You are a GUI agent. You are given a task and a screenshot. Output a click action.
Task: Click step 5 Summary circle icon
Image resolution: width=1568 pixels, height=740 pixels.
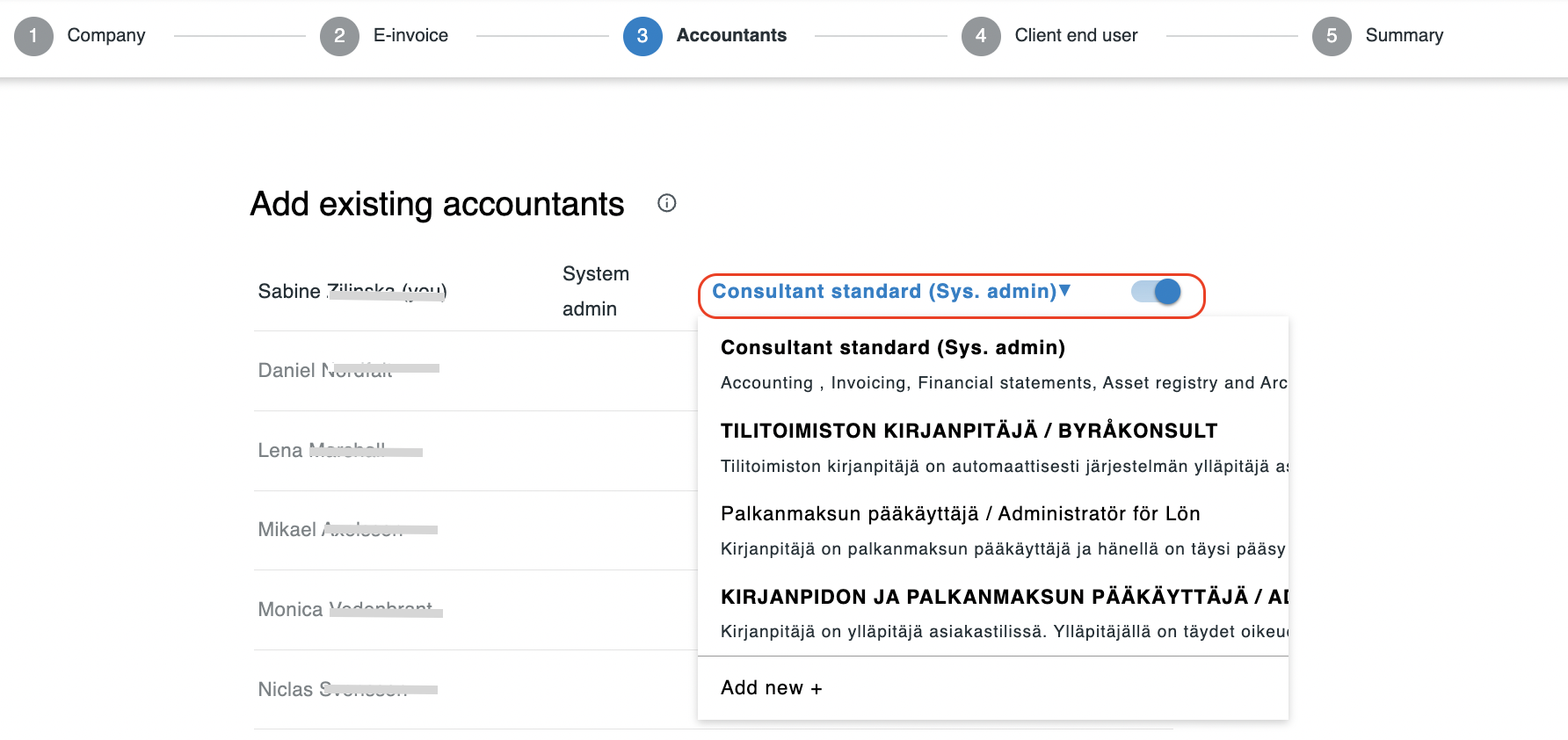point(1332,36)
